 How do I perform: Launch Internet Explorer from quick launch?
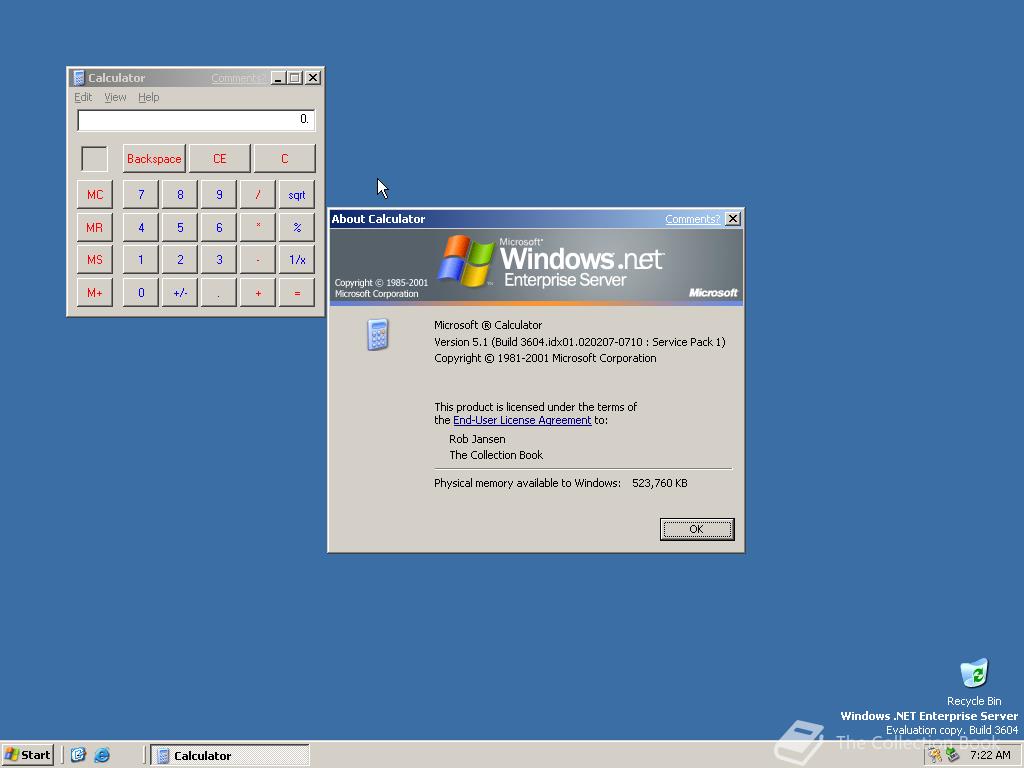[x=102, y=755]
